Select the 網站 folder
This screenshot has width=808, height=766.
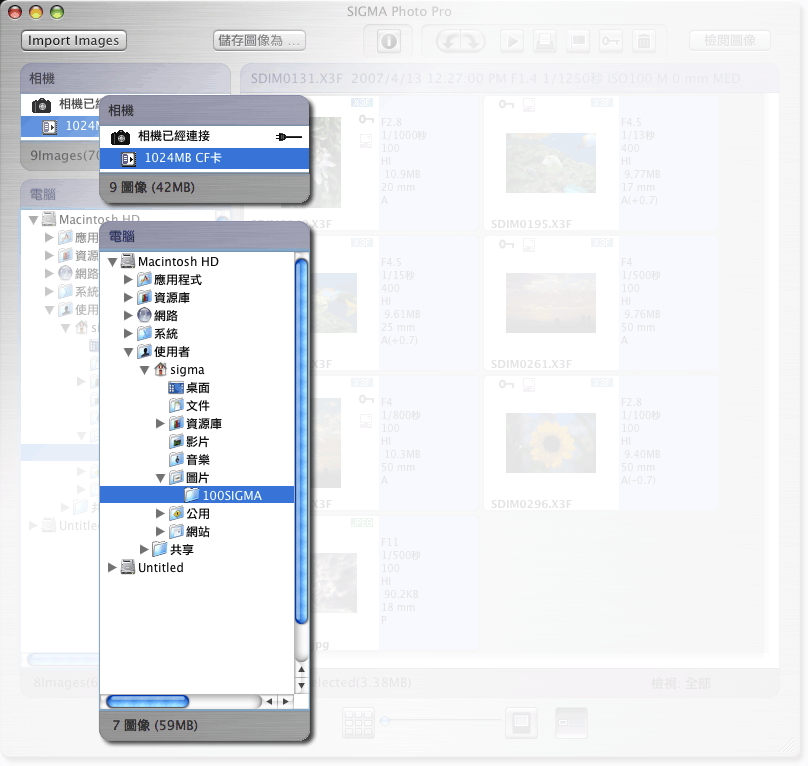198,531
